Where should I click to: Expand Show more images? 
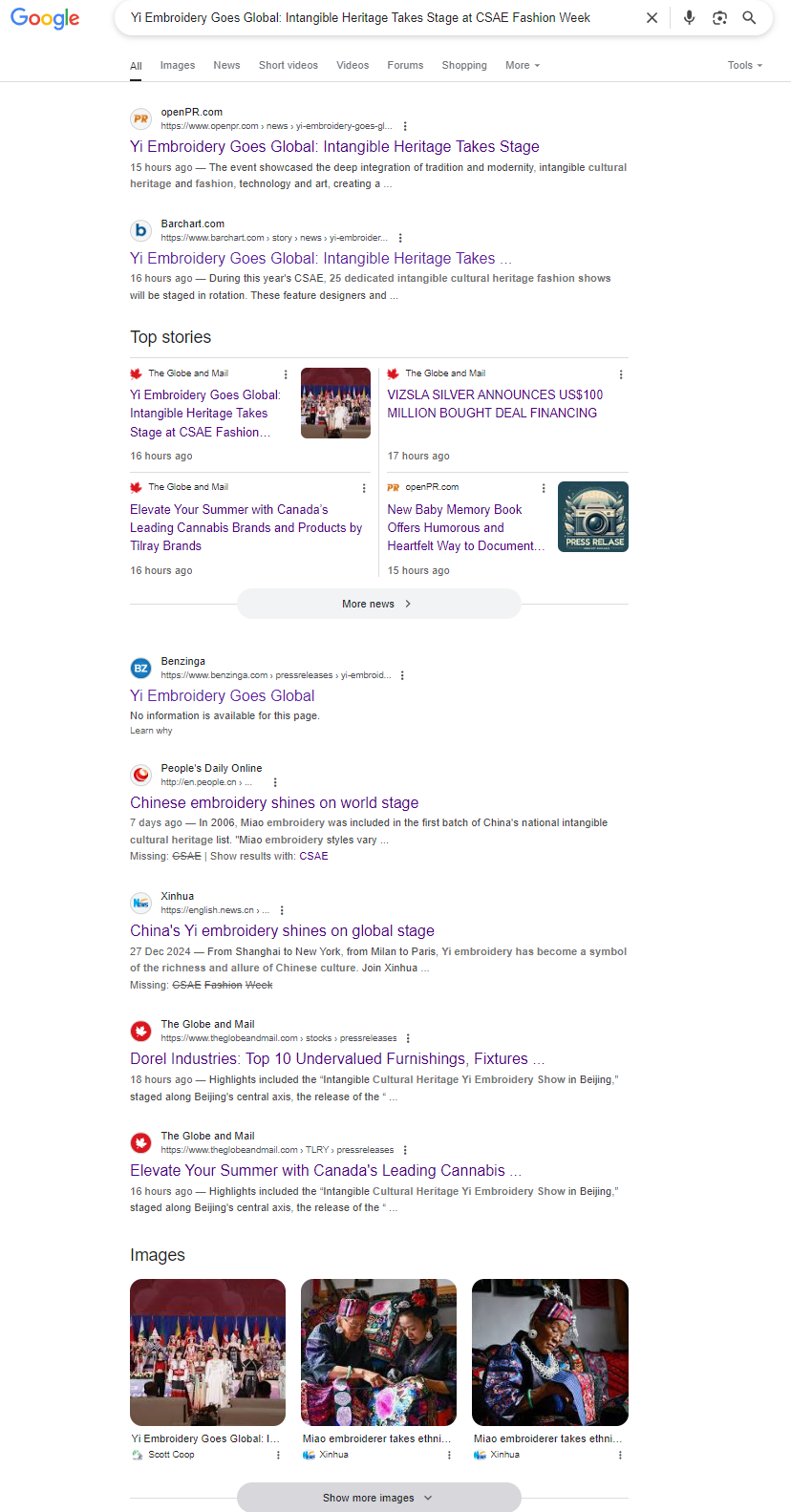378,1498
